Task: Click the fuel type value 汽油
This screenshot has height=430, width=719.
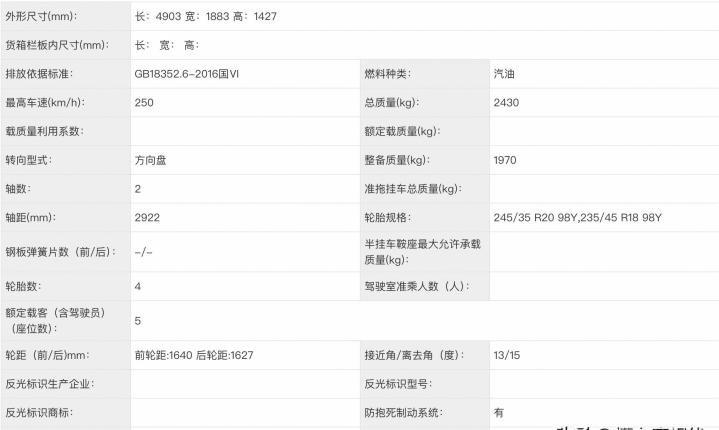Action: 505,74
